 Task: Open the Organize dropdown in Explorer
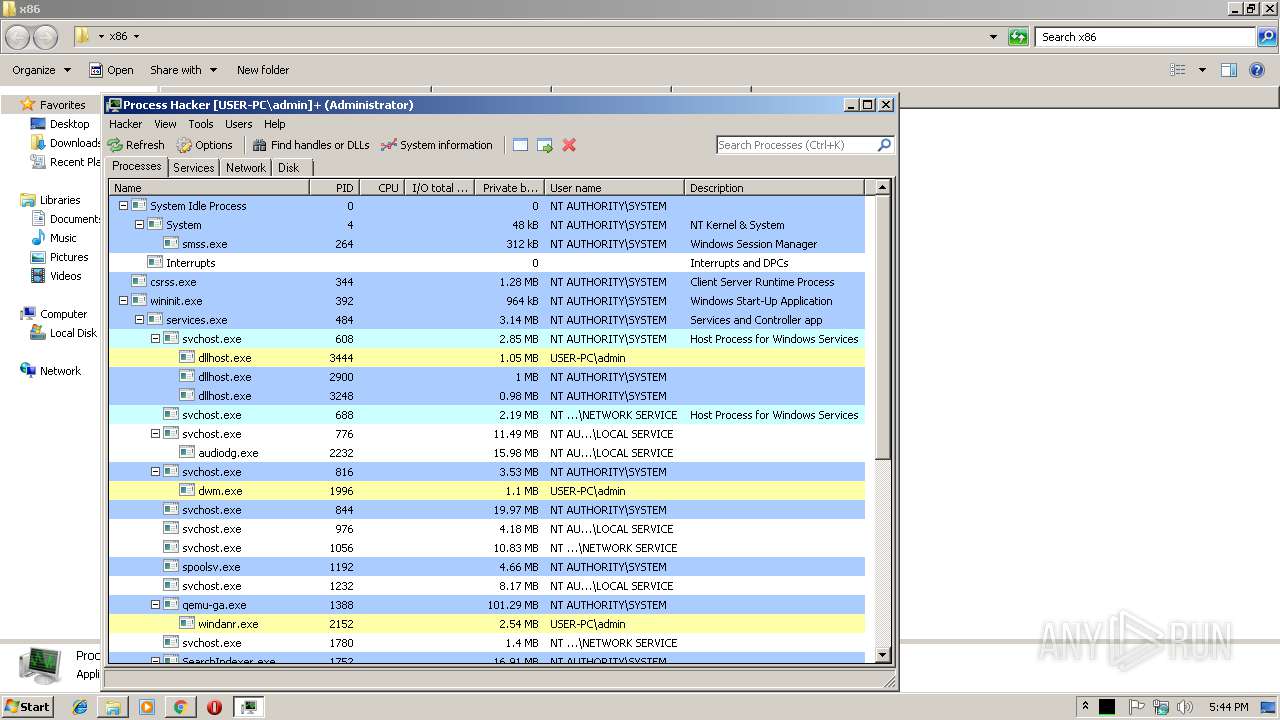[x=41, y=70]
